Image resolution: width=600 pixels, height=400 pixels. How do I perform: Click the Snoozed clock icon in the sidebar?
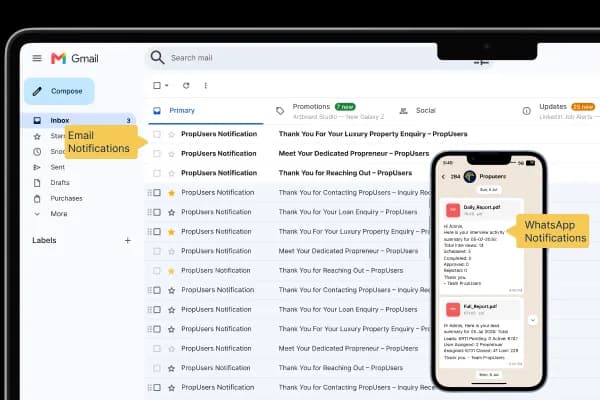(x=37, y=152)
